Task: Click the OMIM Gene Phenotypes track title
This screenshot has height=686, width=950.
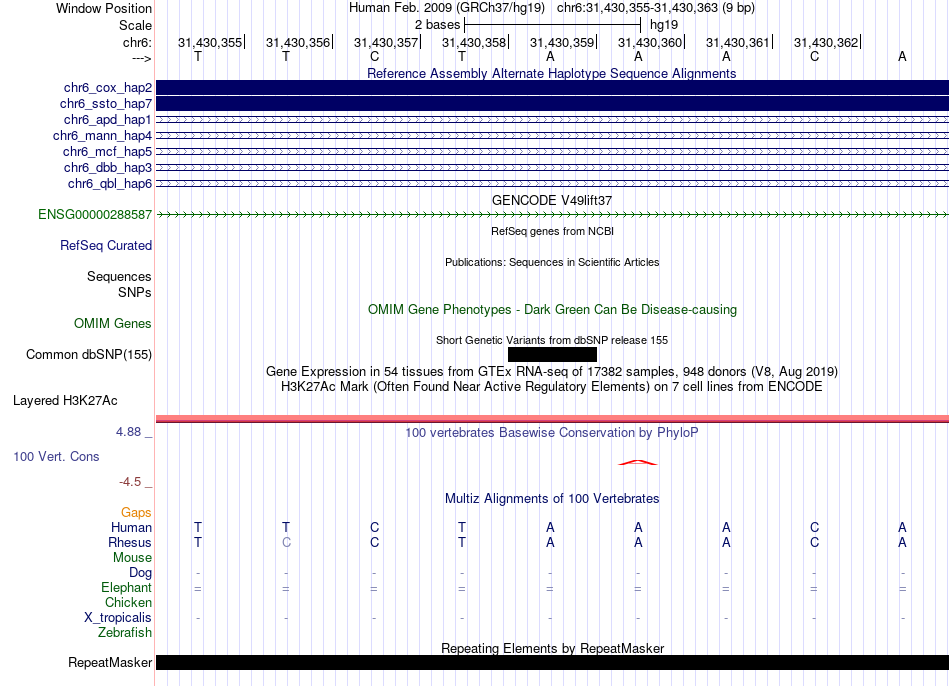Action: 552,310
